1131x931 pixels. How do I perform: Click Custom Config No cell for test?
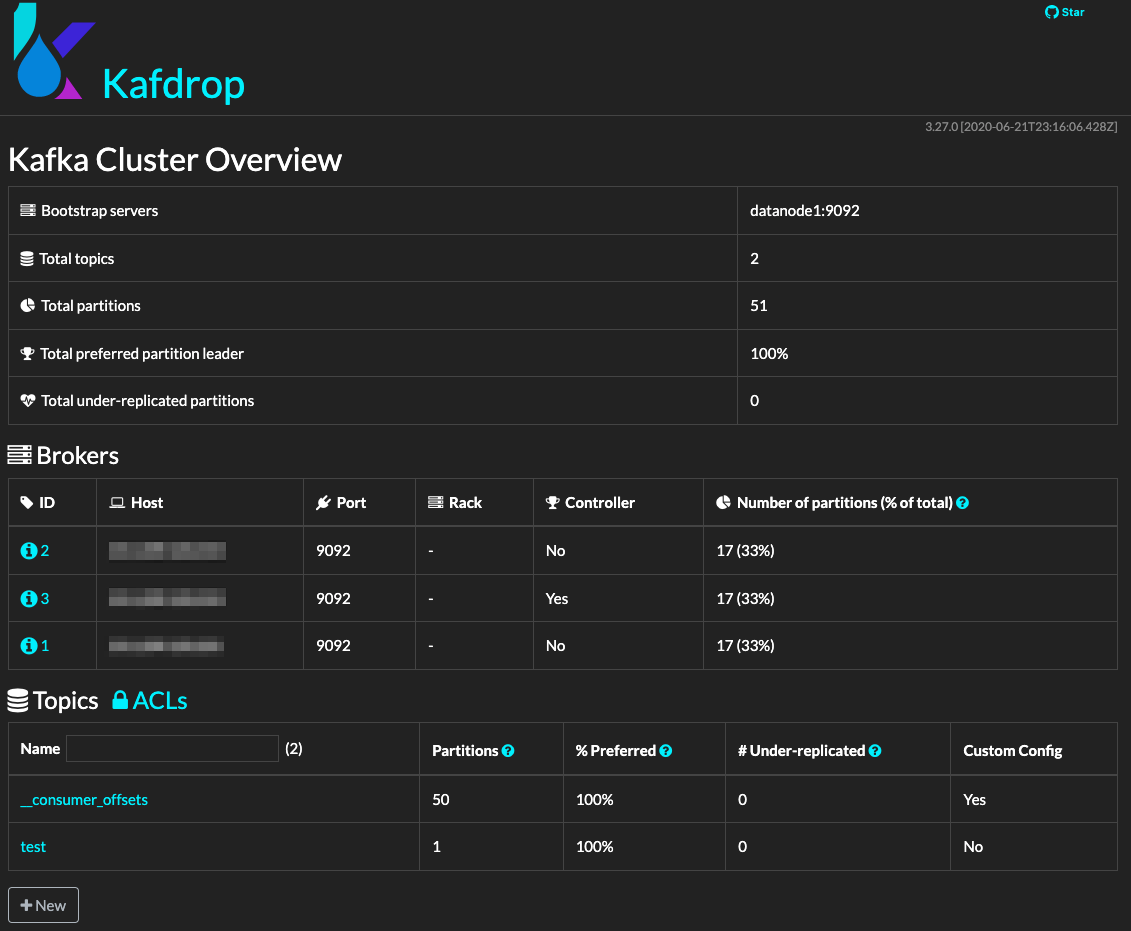pyautogui.click(x=973, y=847)
